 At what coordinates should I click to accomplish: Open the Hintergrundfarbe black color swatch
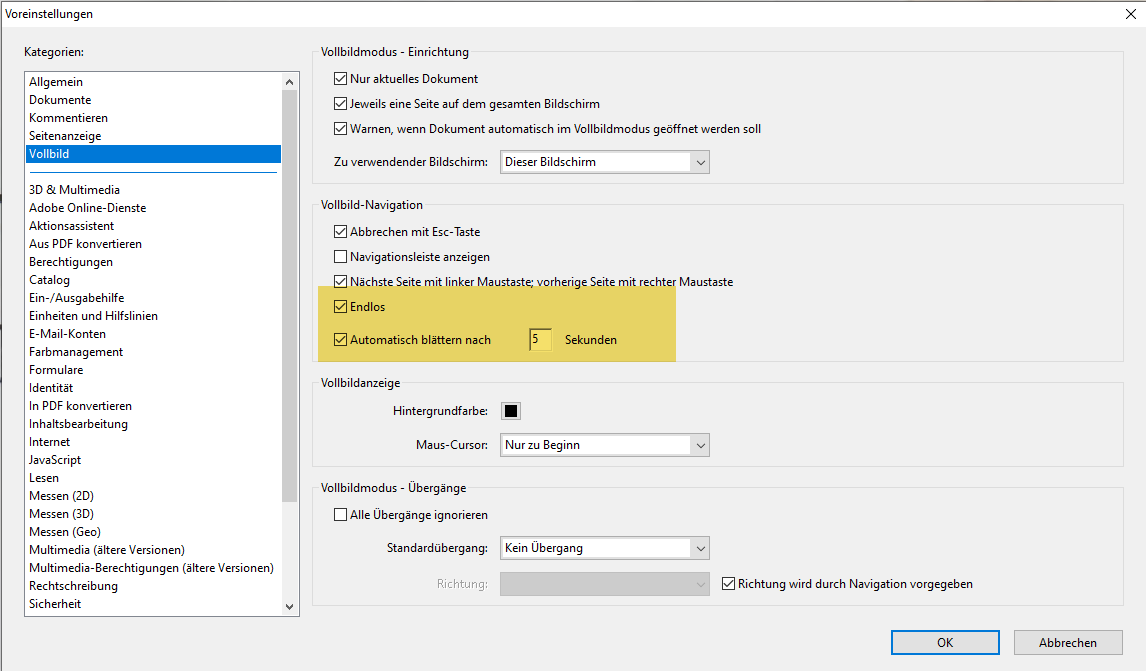511,411
